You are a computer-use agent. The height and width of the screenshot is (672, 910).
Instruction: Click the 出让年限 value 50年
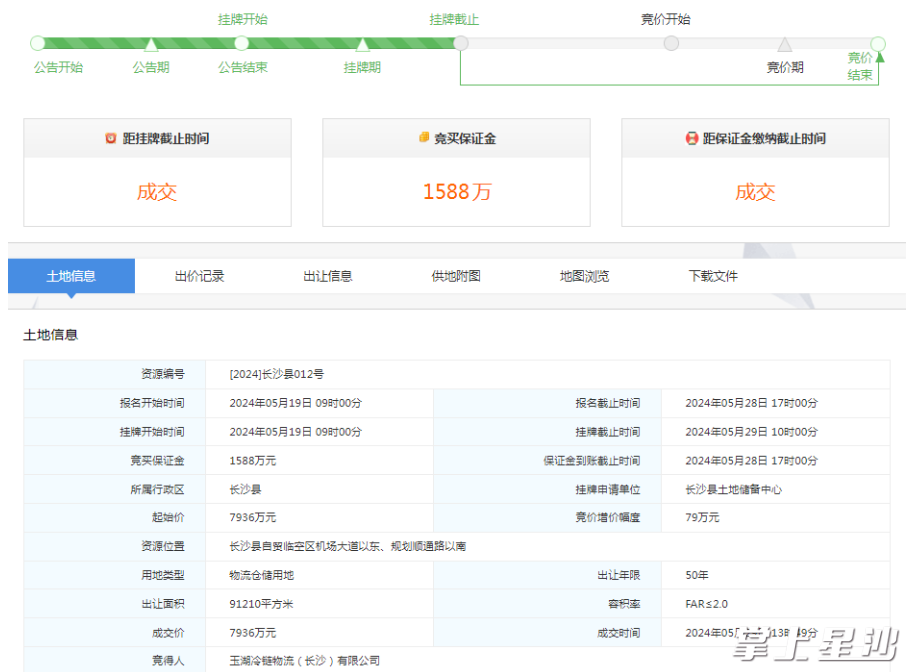pyautogui.click(x=697, y=575)
